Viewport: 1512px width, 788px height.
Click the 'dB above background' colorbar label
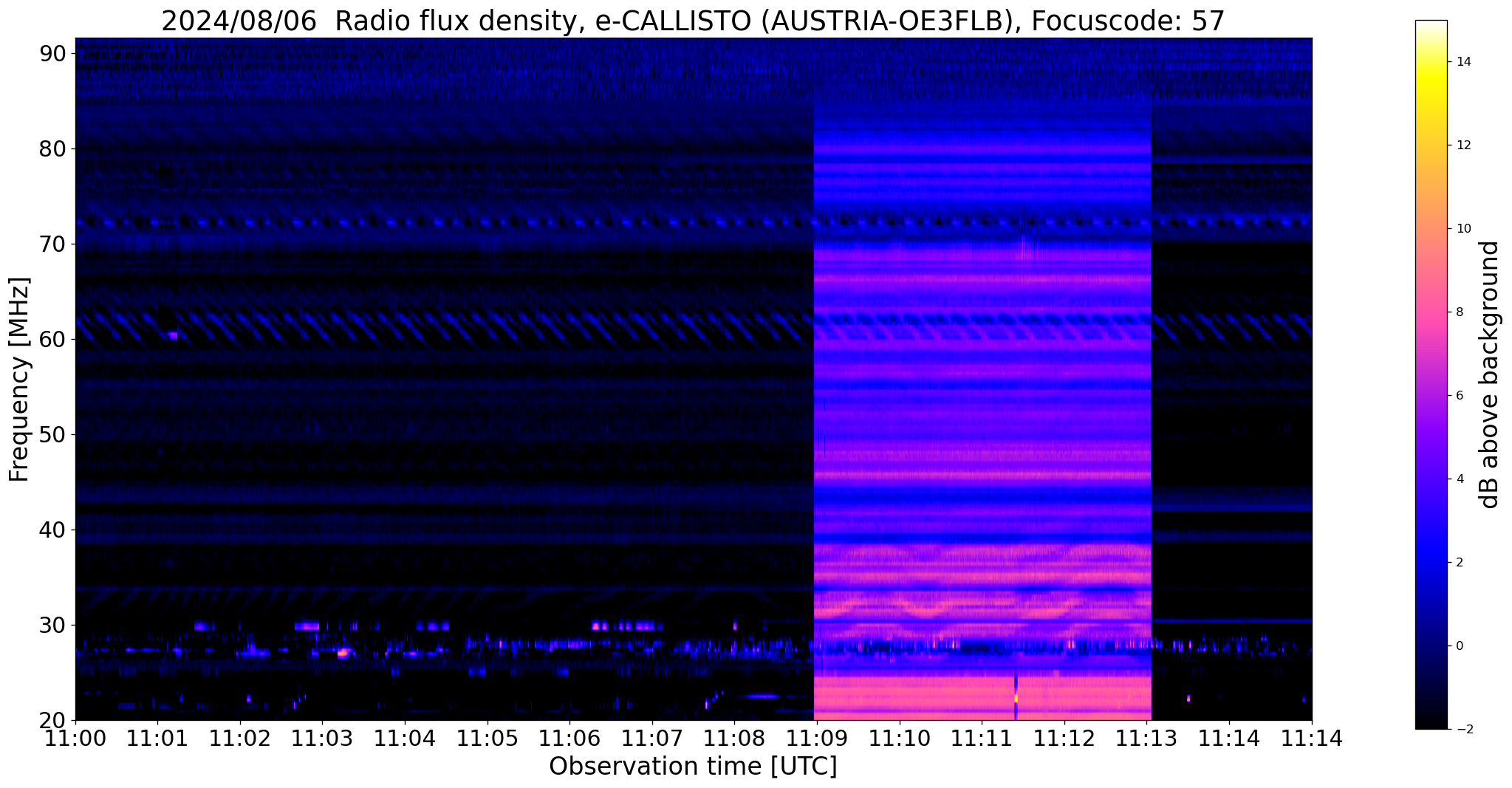pyautogui.click(x=1490, y=374)
